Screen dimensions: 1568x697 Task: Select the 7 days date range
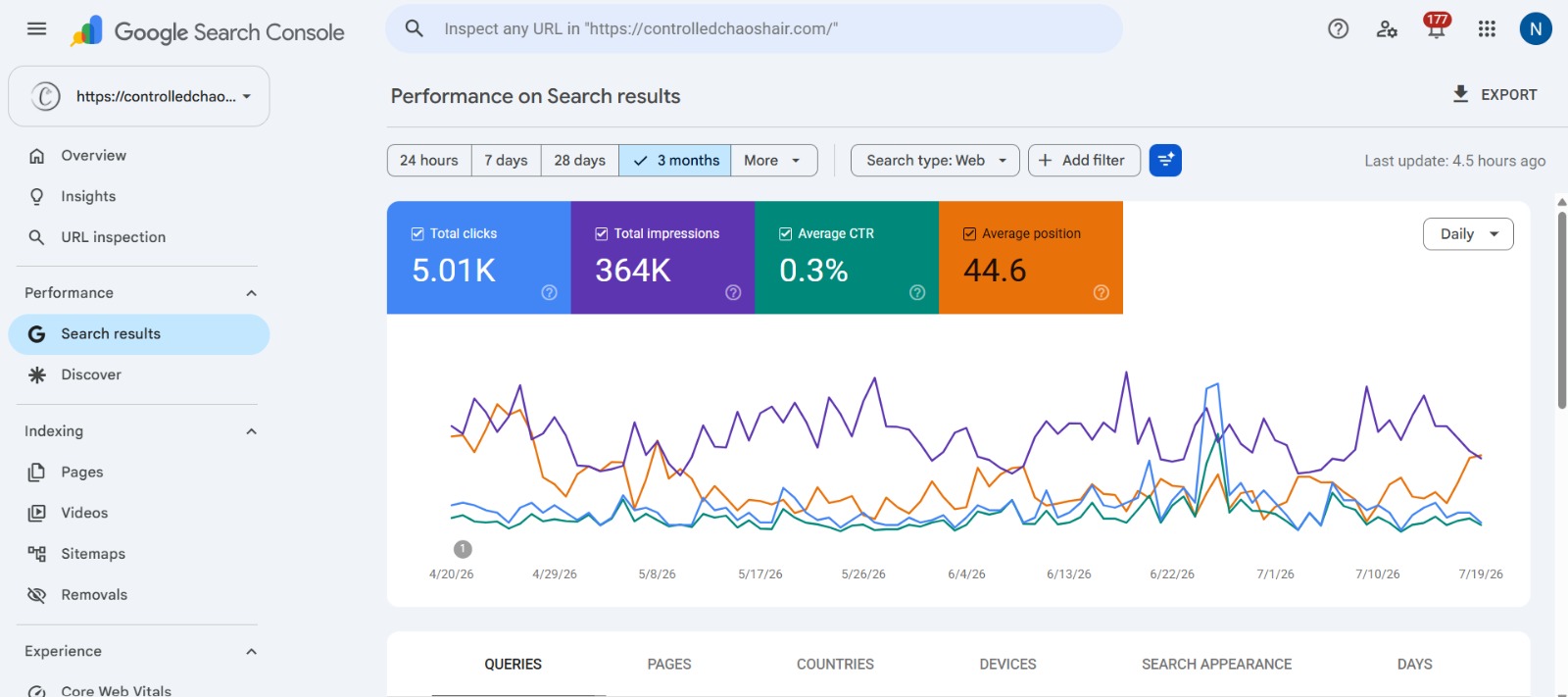(x=506, y=160)
